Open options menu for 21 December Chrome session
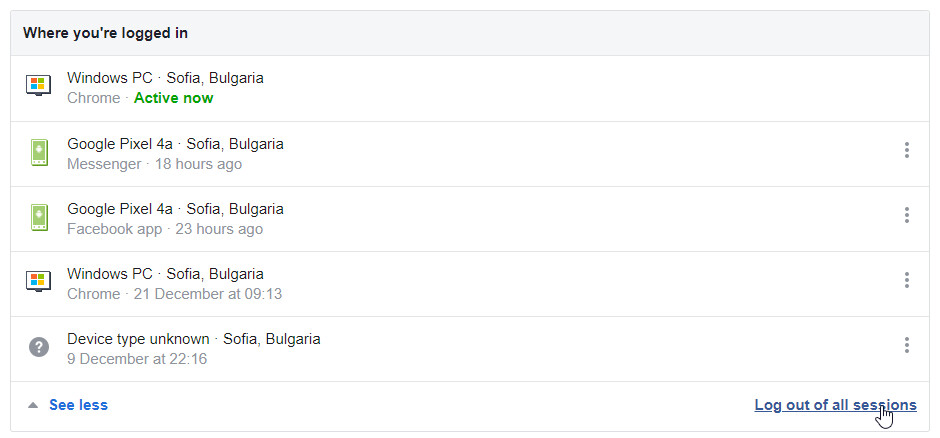Viewport: 940px width, 438px height. [x=906, y=280]
